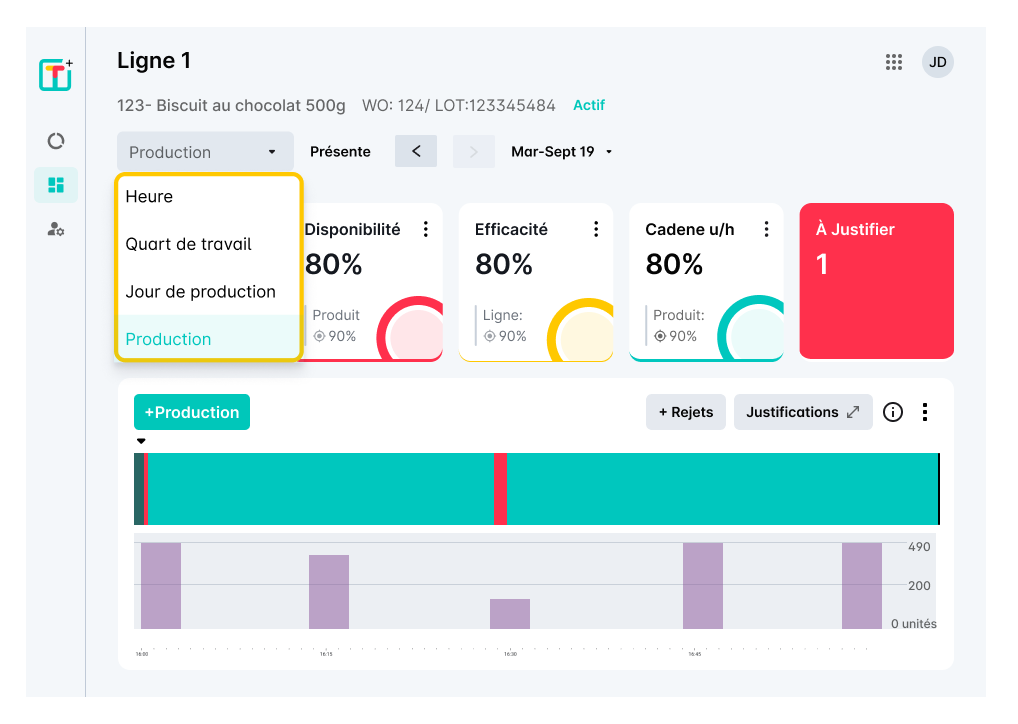Viewport: 1018px width, 724px height.
Task: Click the last purple production bar
Action: (x=862, y=586)
